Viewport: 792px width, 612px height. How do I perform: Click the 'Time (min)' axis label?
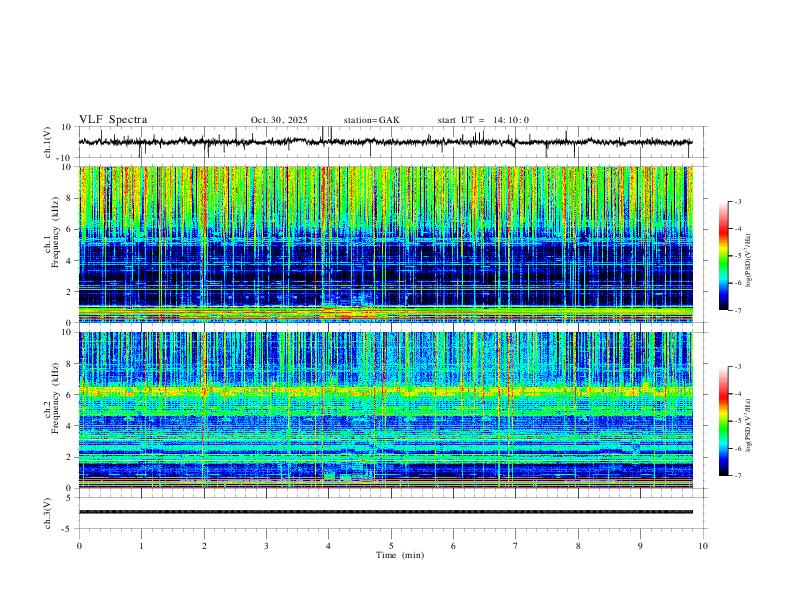[x=400, y=555]
